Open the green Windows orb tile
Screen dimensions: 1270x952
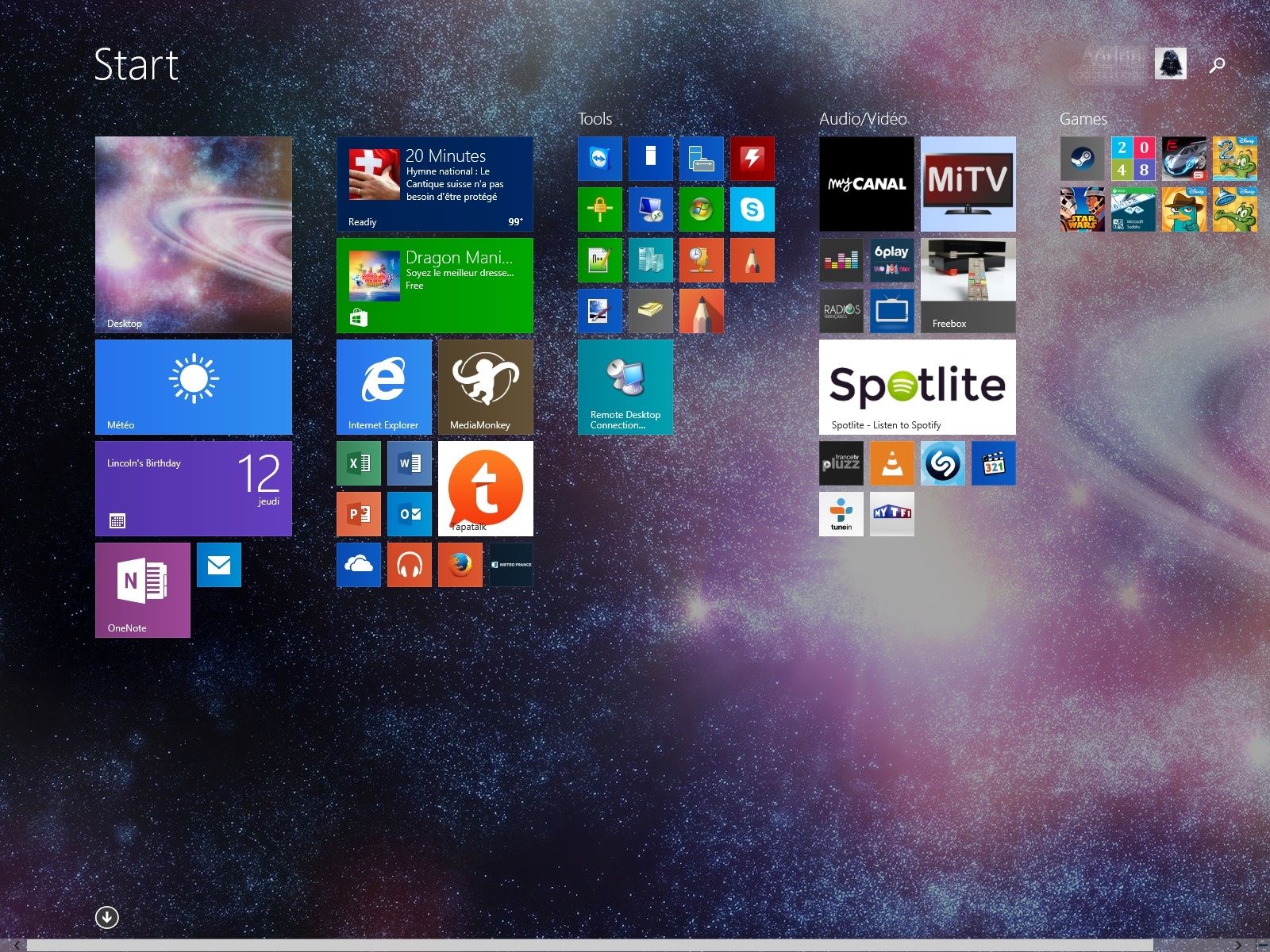(702, 209)
